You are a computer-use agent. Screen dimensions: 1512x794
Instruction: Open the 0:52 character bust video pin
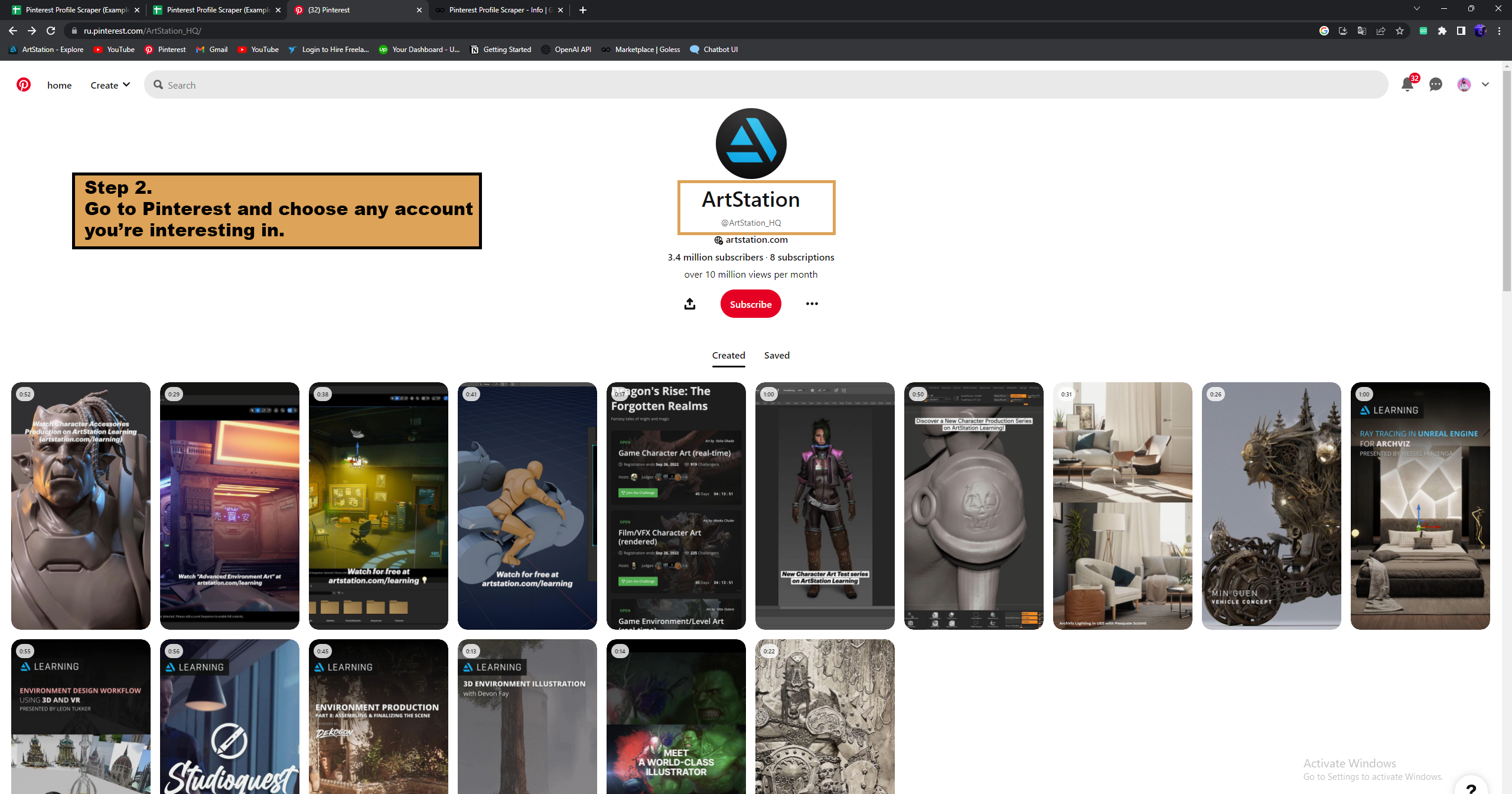pos(81,506)
